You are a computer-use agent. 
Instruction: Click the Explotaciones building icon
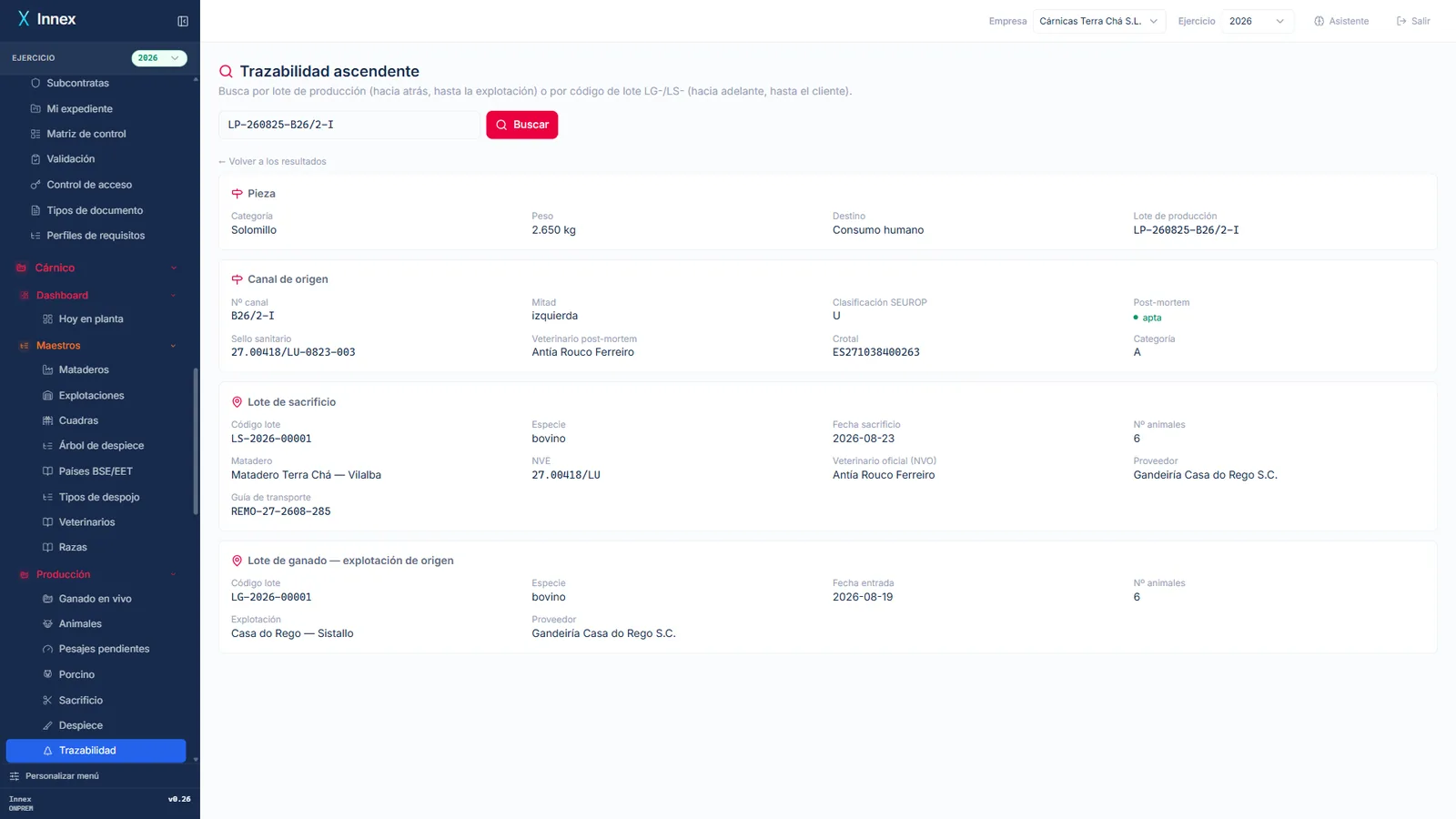click(47, 395)
